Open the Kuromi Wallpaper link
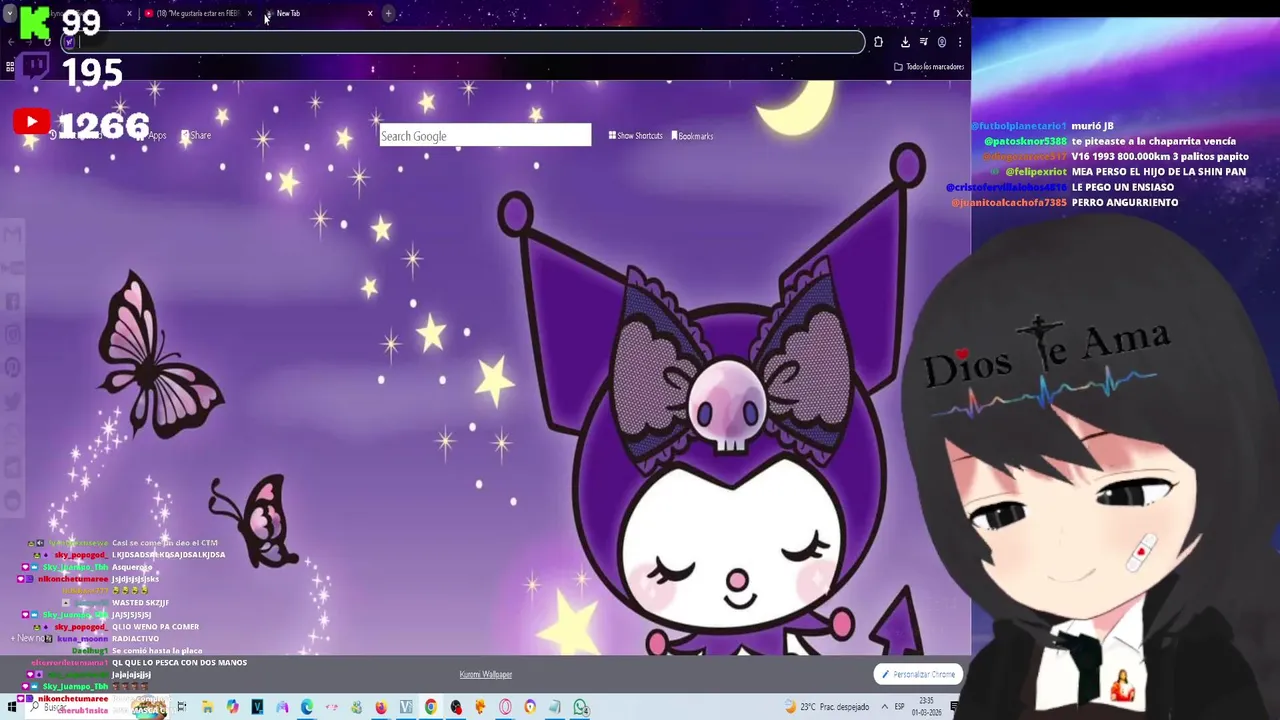This screenshot has width=1280, height=720. click(x=485, y=674)
